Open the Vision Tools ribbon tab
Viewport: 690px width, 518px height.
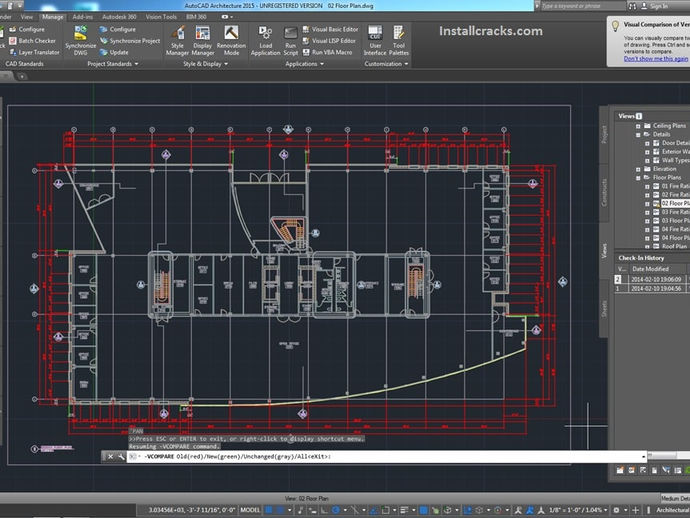coord(161,17)
